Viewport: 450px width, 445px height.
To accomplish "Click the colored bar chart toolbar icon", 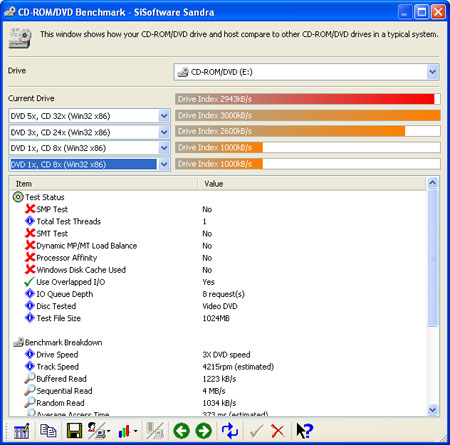I will click(124, 431).
